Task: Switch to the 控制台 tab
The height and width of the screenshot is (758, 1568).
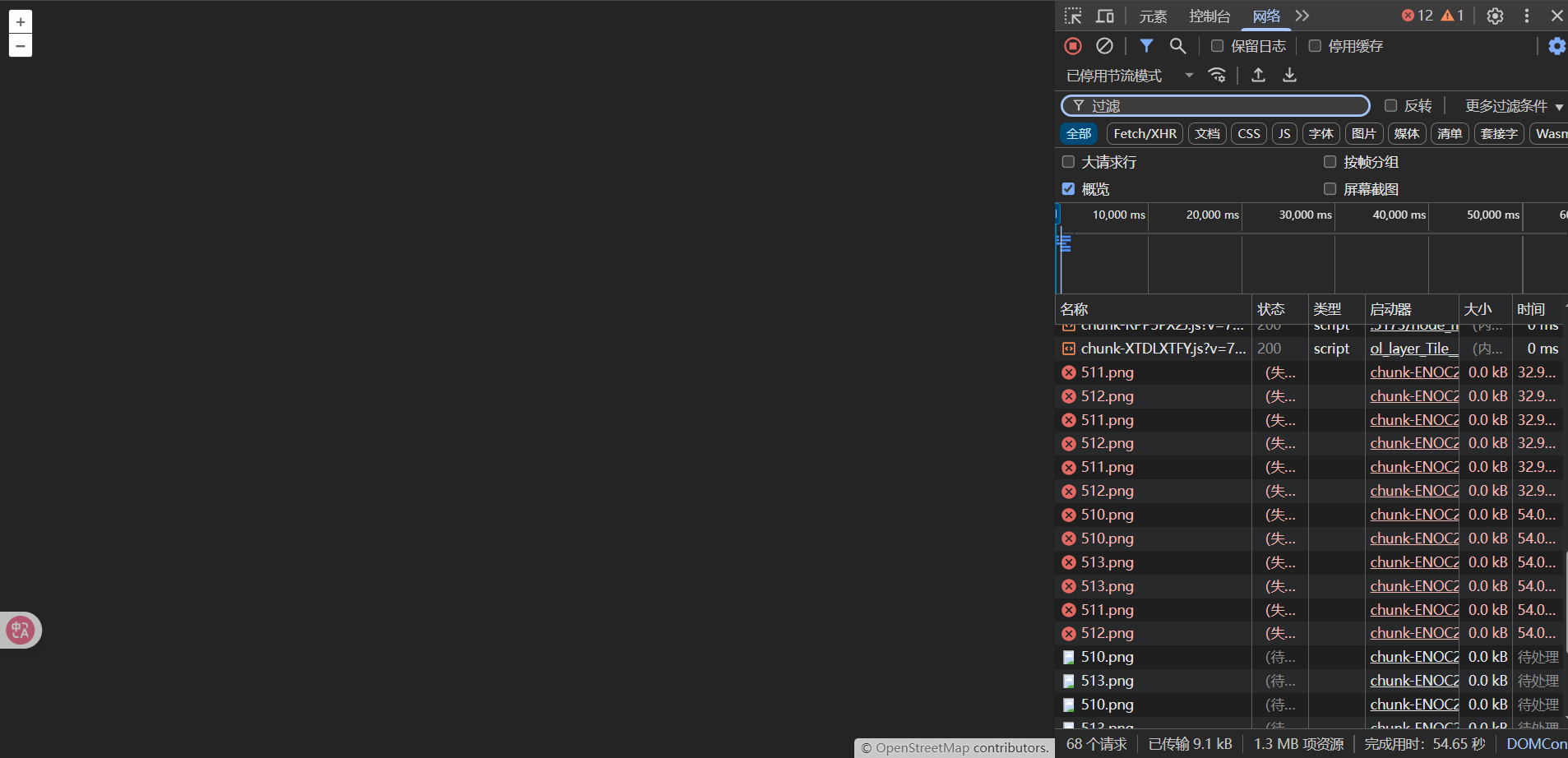Action: (1209, 16)
